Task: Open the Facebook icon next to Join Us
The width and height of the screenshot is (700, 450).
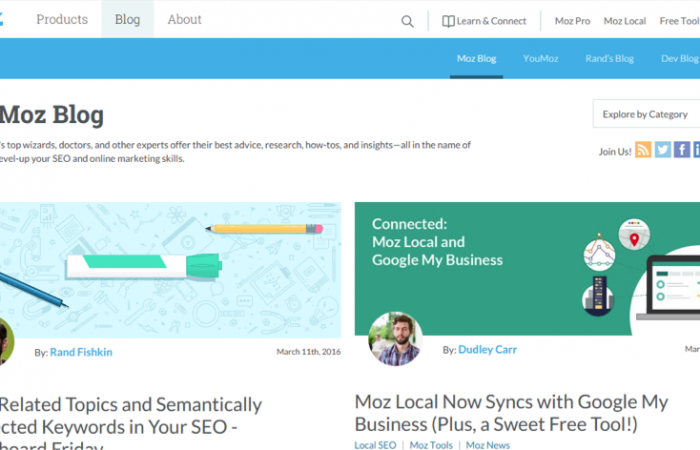Action: coord(682,150)
